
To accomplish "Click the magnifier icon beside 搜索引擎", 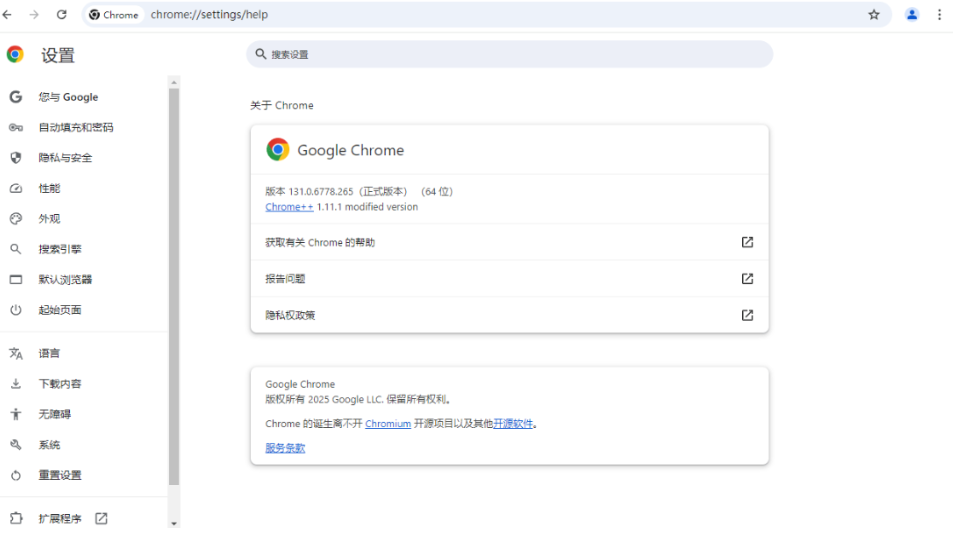I will pyautogui.click(x=16, y=249).
